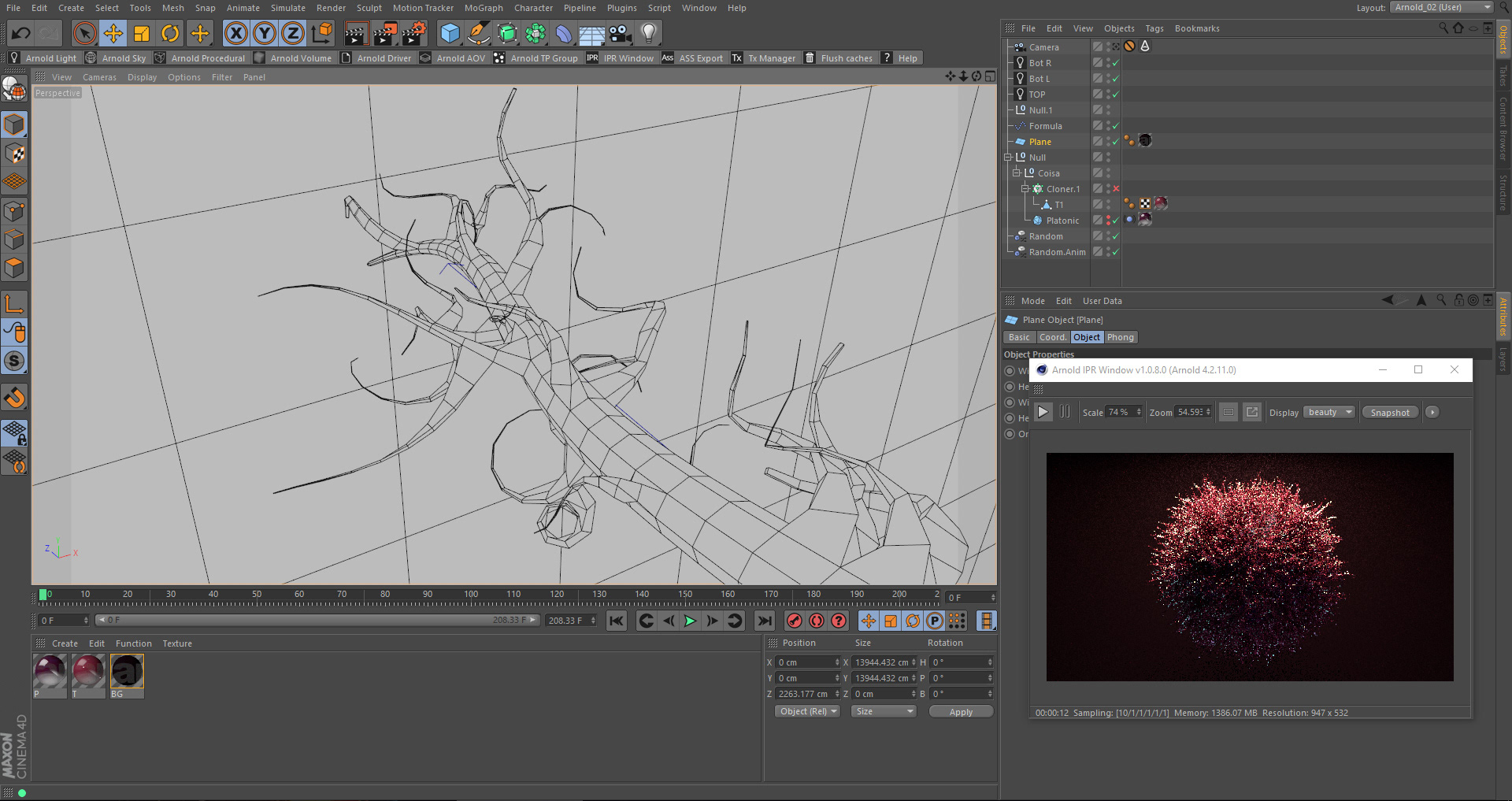This screenshot has height=801, width=1512.
Task: Open the Object (Rel) coordinate dropdown
Action: (807, 711)
